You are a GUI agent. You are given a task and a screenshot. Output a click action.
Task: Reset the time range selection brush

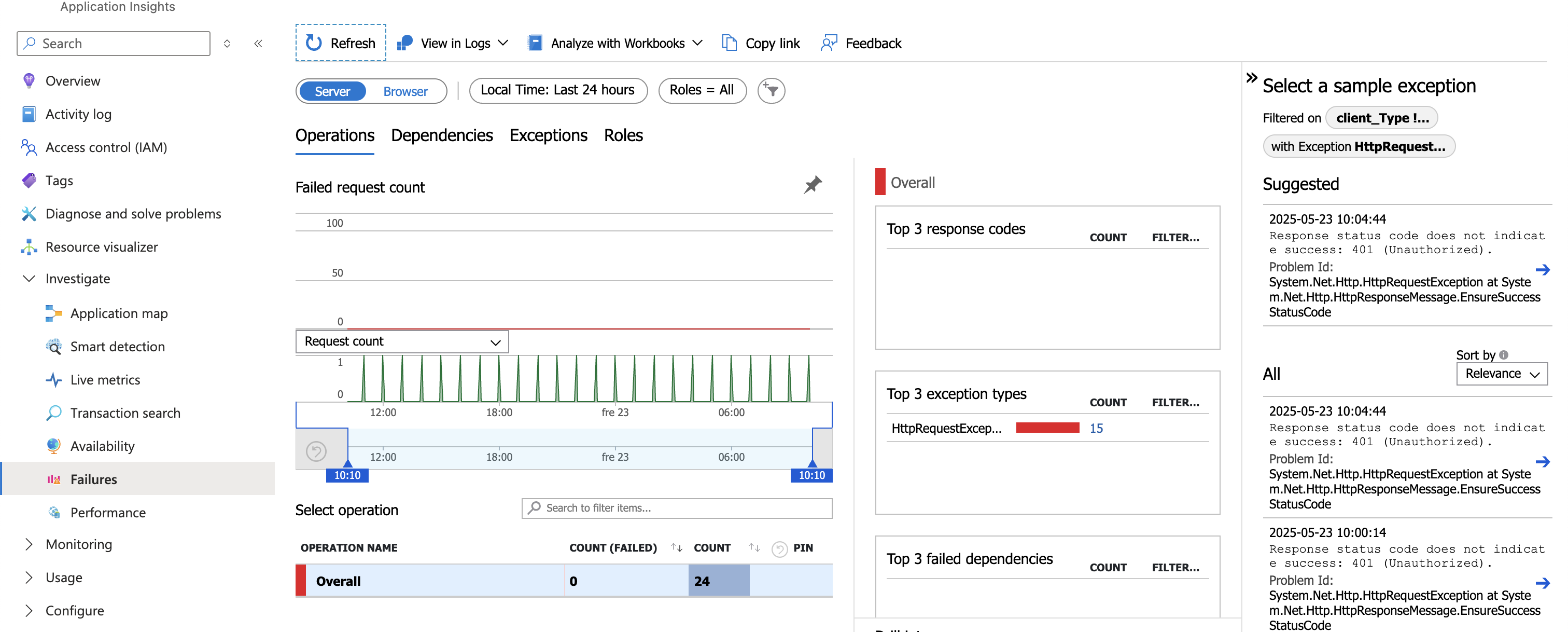point(316,451)
